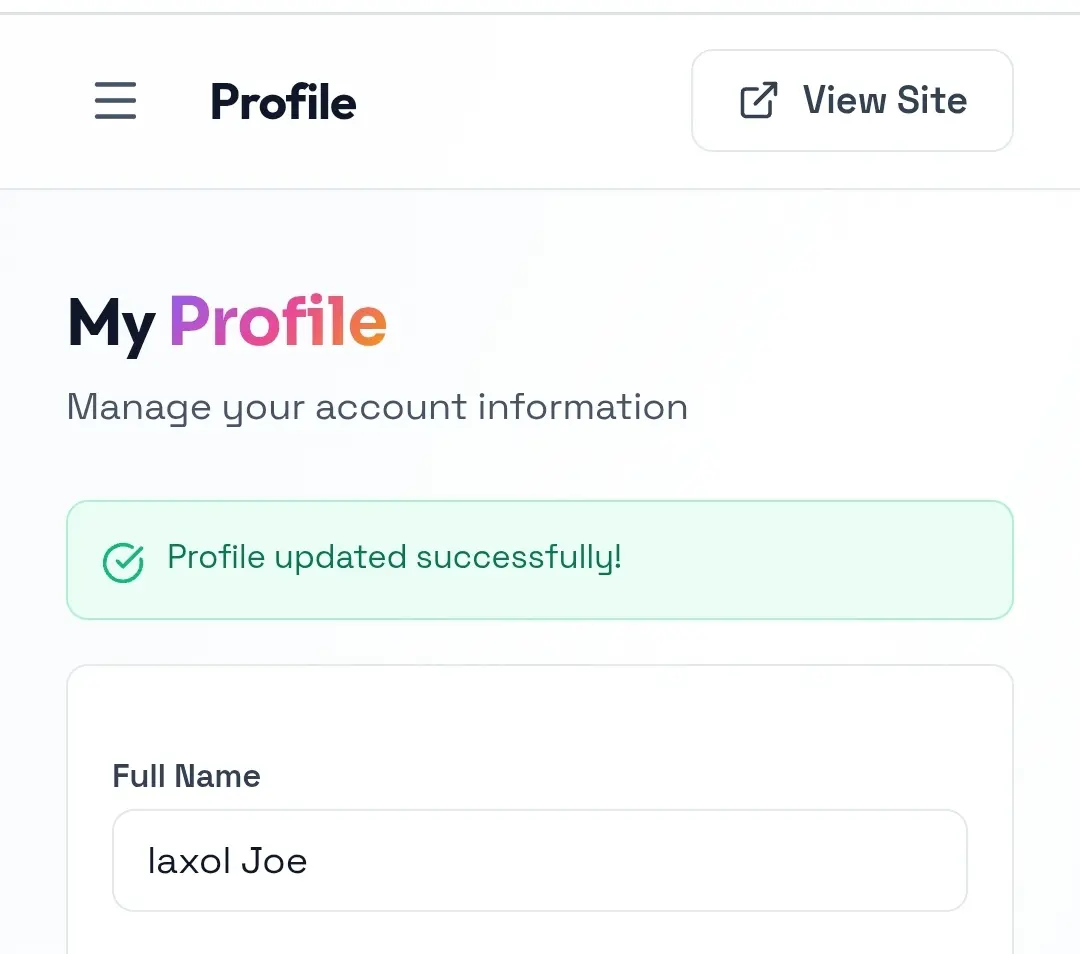This screenshot has width=1080, height=954.
Task: Click the View Site text label
Action: (x=885, y=101)
